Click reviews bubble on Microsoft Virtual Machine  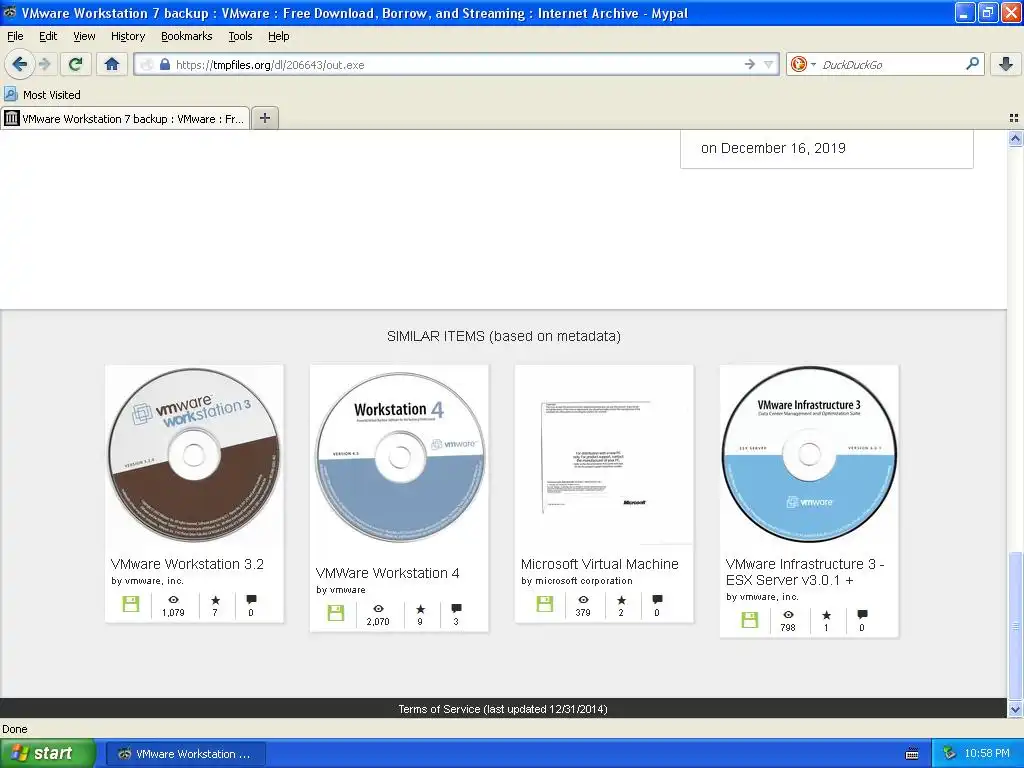click(657, 599)
